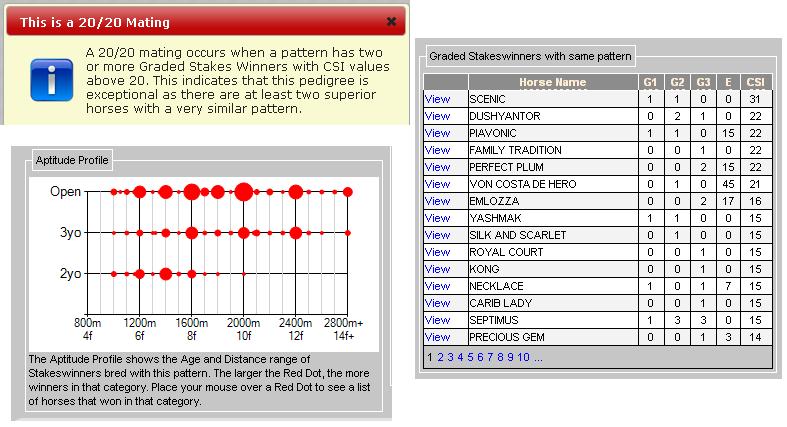View the YASHMAK horse record
This screenshot has height=427, width=787.
click(437, 218)
